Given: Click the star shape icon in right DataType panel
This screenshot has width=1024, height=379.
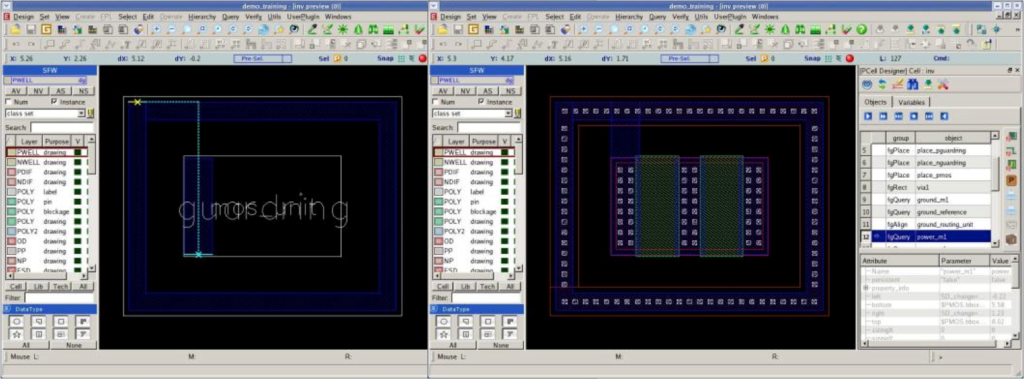Looking at the screenshot, I should click(443, 334).
